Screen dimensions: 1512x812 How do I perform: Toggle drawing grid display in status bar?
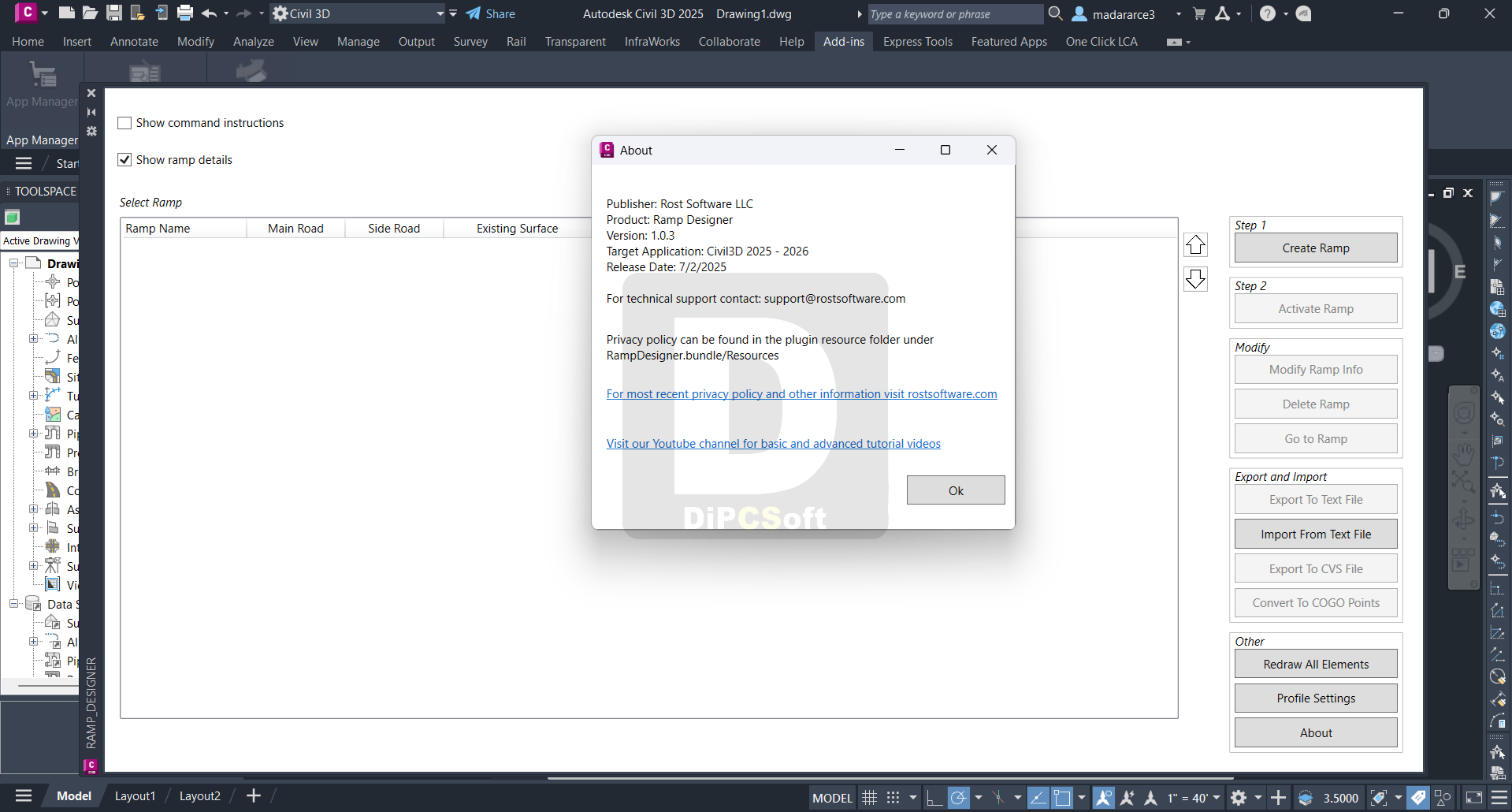coord(869,798)
